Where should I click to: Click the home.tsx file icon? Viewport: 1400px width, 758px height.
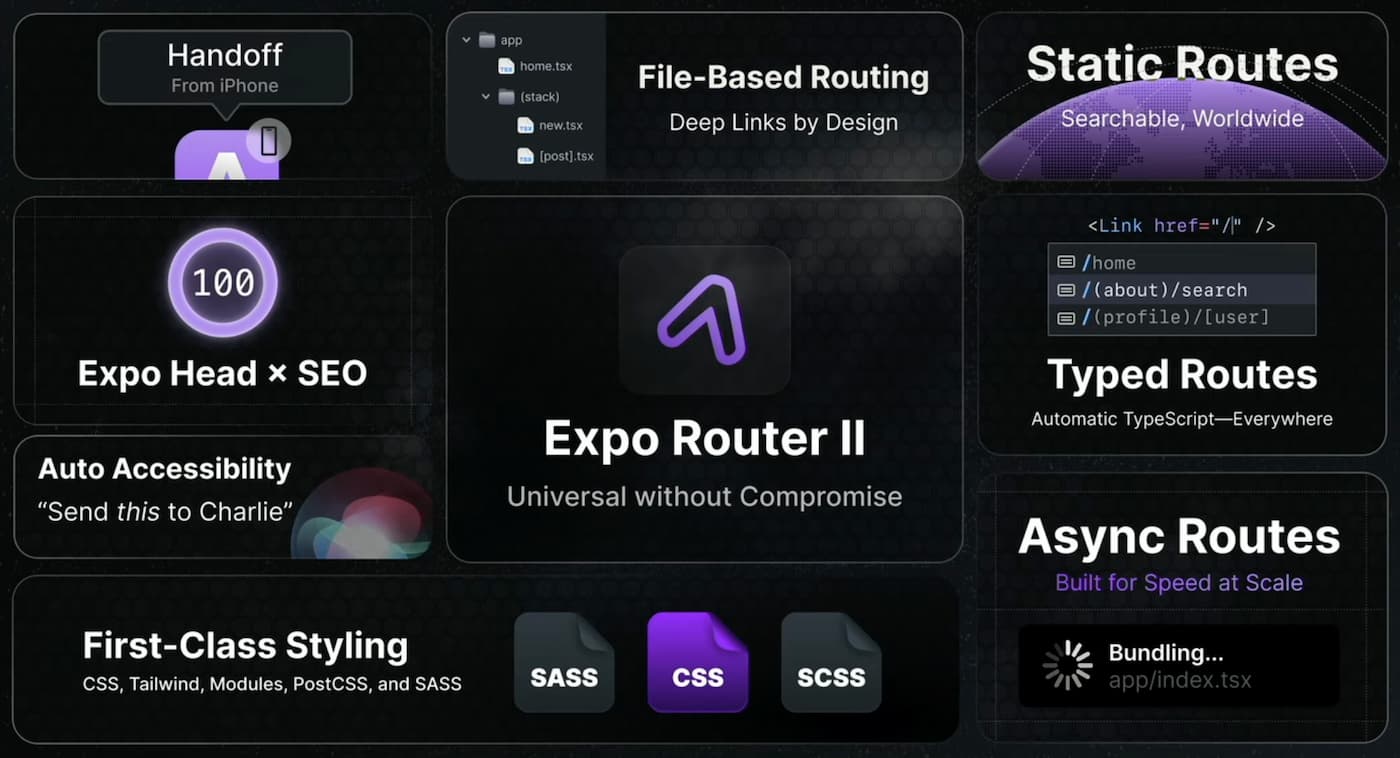tap(507, 66)
